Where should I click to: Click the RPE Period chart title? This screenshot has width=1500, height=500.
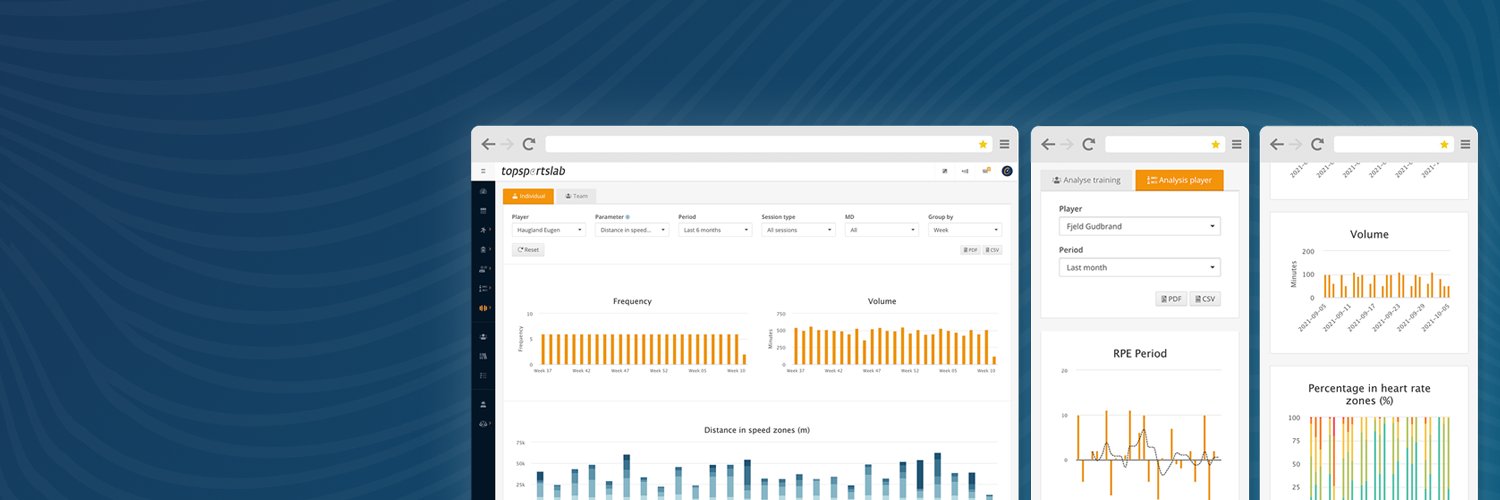tap(1140, 353)
